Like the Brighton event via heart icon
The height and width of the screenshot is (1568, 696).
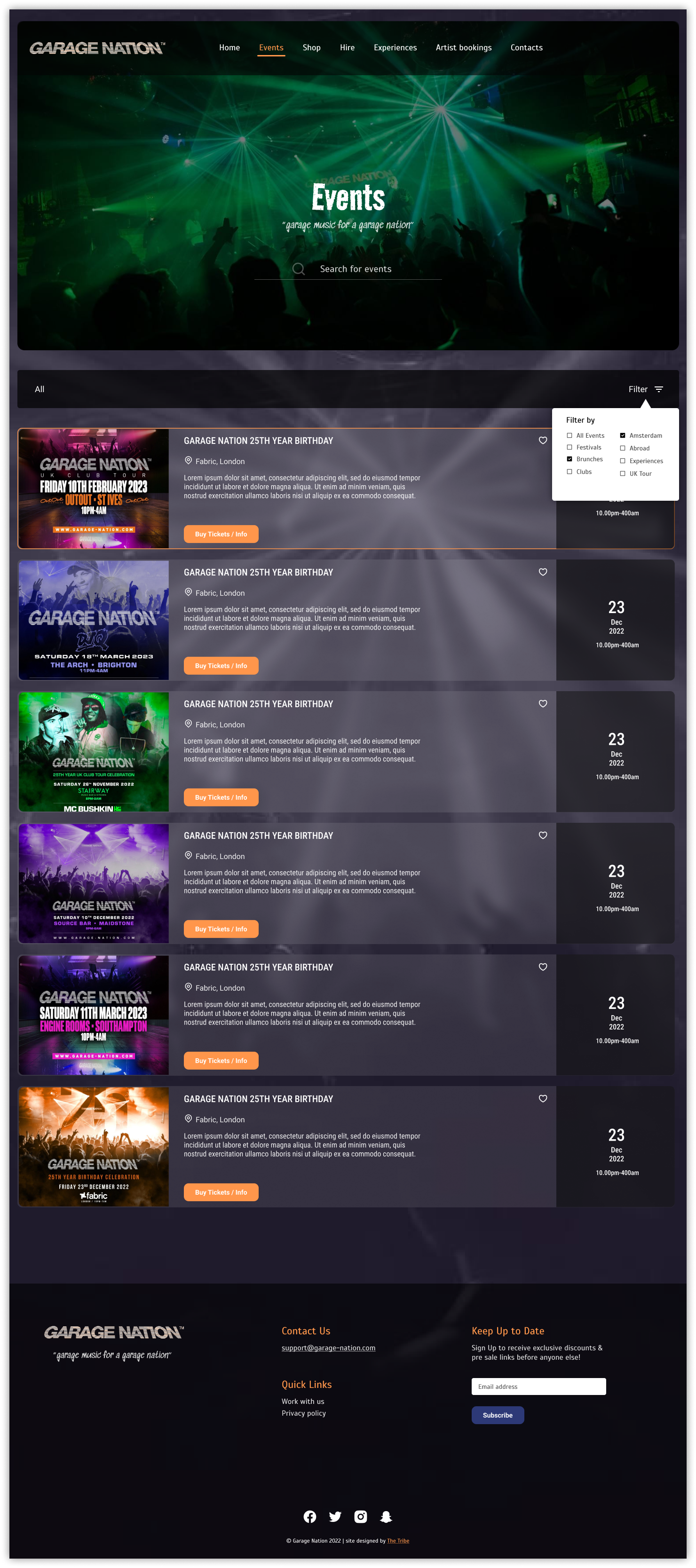click(x=543, y=572)
